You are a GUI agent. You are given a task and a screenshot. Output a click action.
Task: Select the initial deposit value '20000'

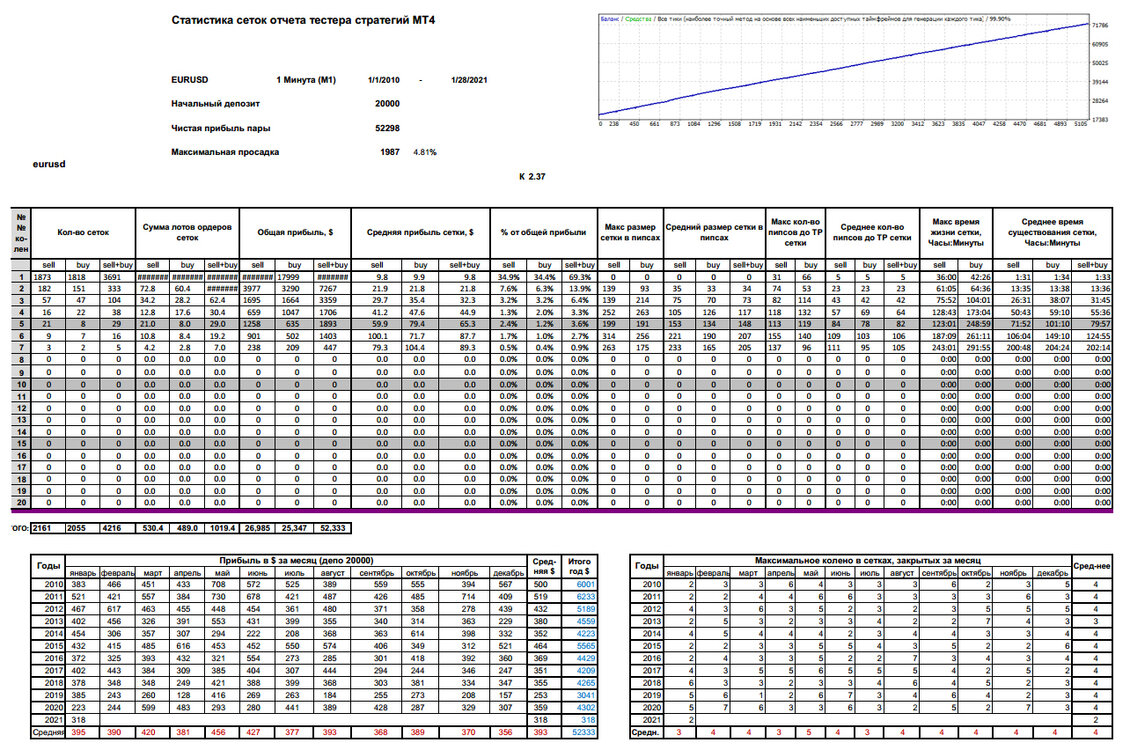point(387,104)
